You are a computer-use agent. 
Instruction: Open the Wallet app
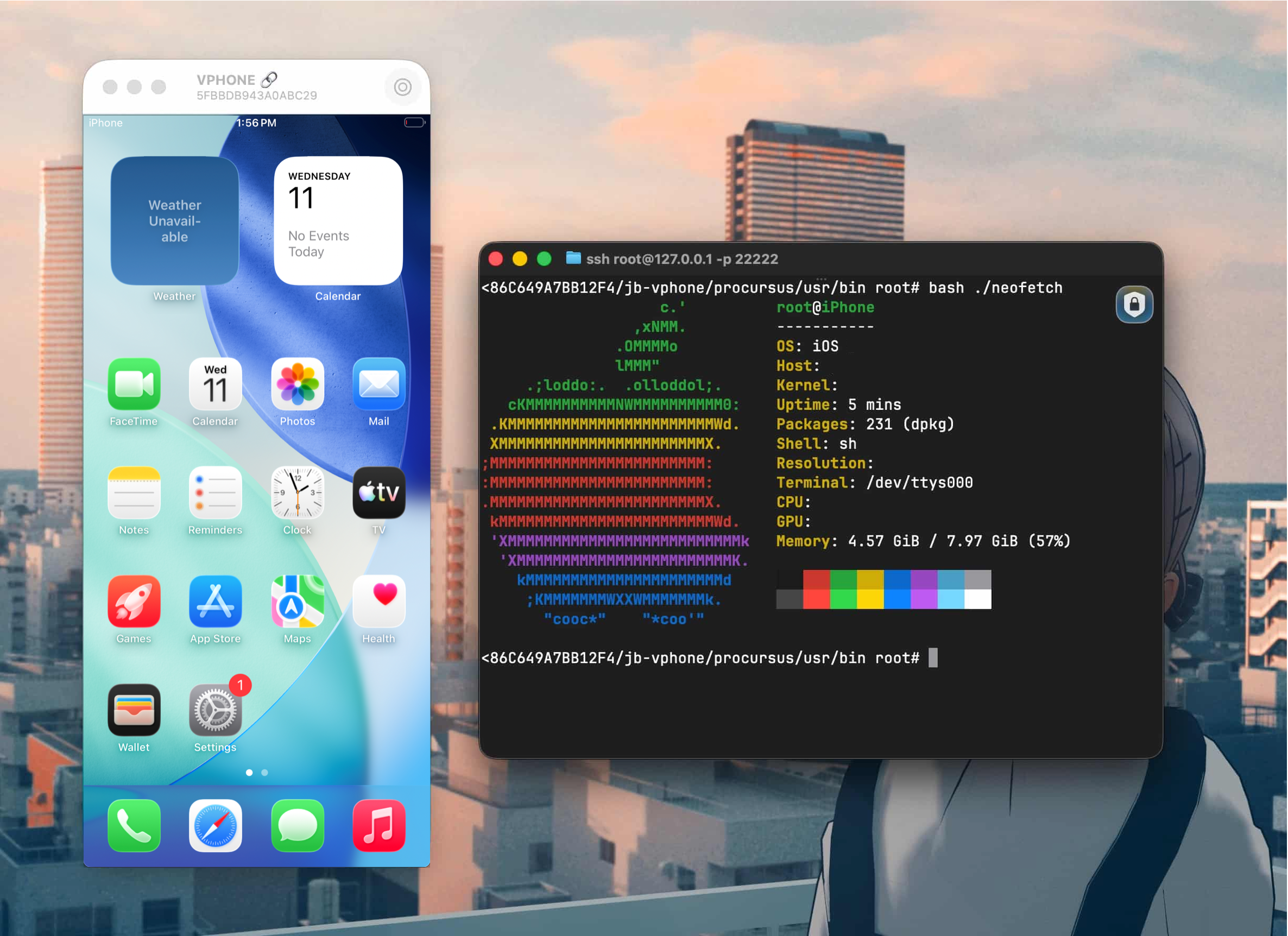point(134,711)
